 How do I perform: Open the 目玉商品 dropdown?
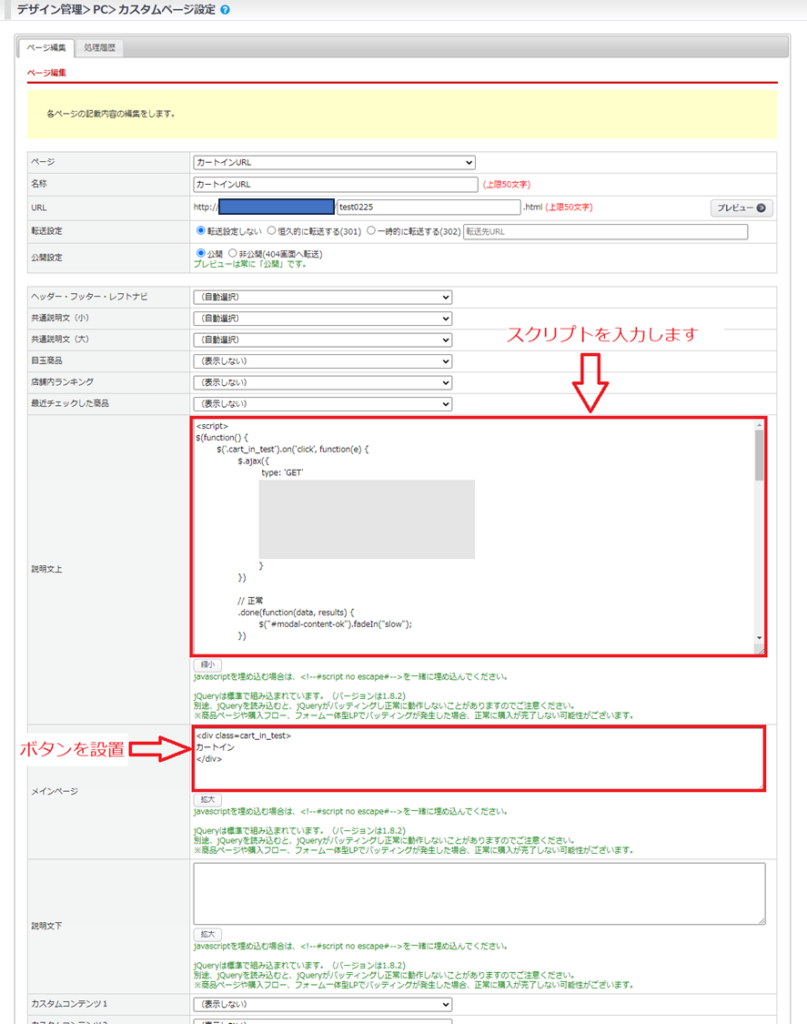click(323, 361)
